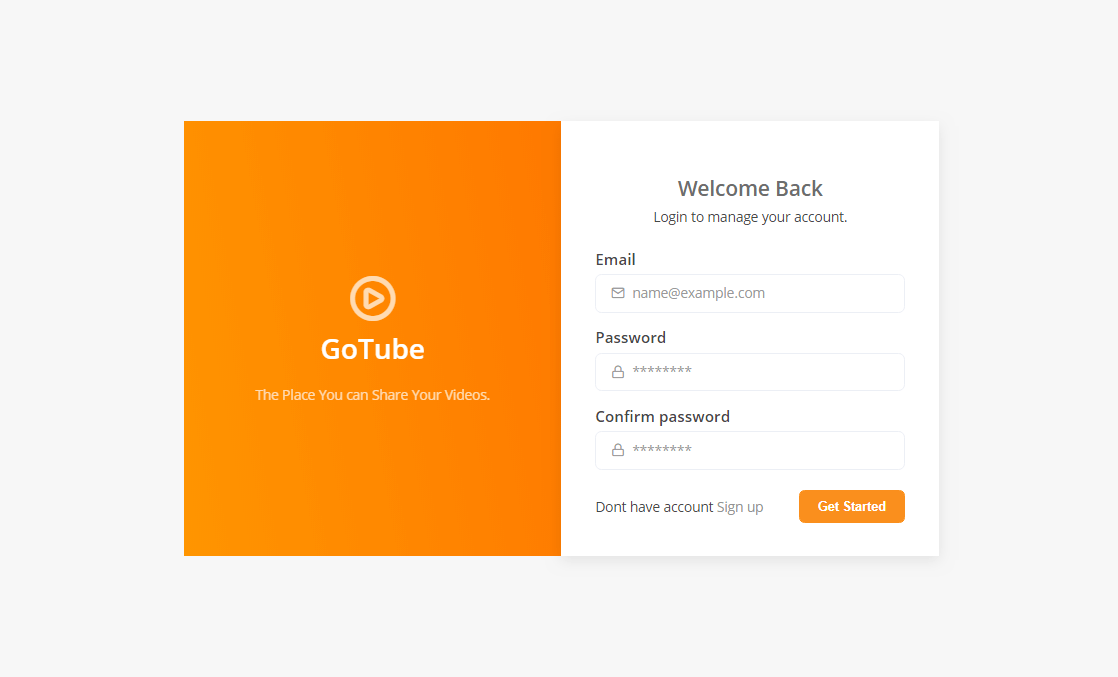Screen dimensions: 1118x677
Task: Click the "Dont have account" text
Action: (654, 507)
